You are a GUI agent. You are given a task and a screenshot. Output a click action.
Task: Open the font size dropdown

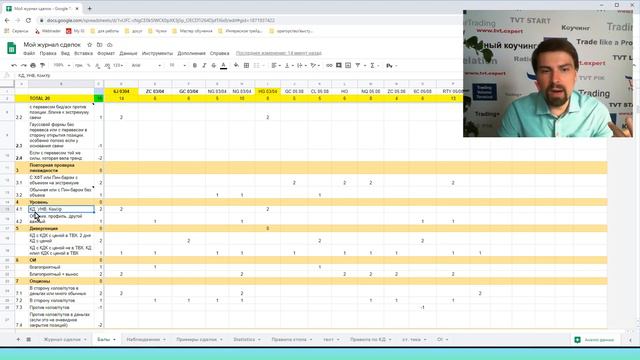[178, 65]
